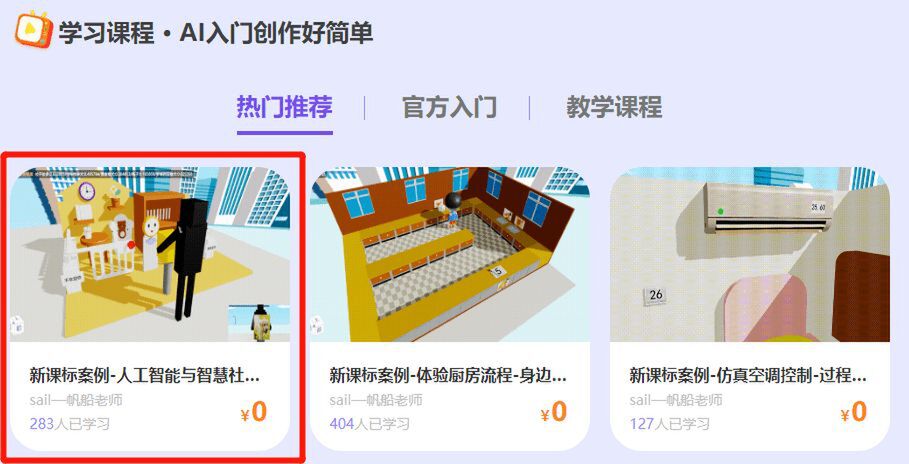
Task: Click the title 新课标案例-人工智能与智慧社...
Action: click(144, 375)
